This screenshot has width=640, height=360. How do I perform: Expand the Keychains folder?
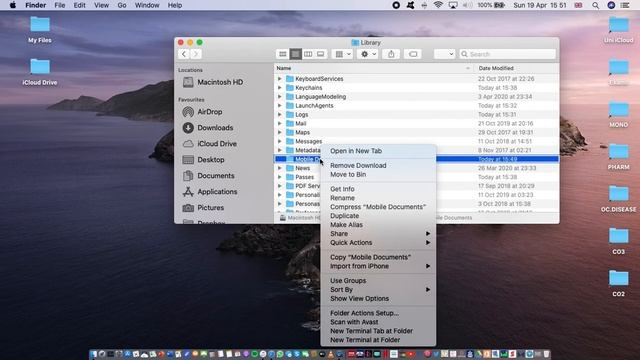[280, 88]
